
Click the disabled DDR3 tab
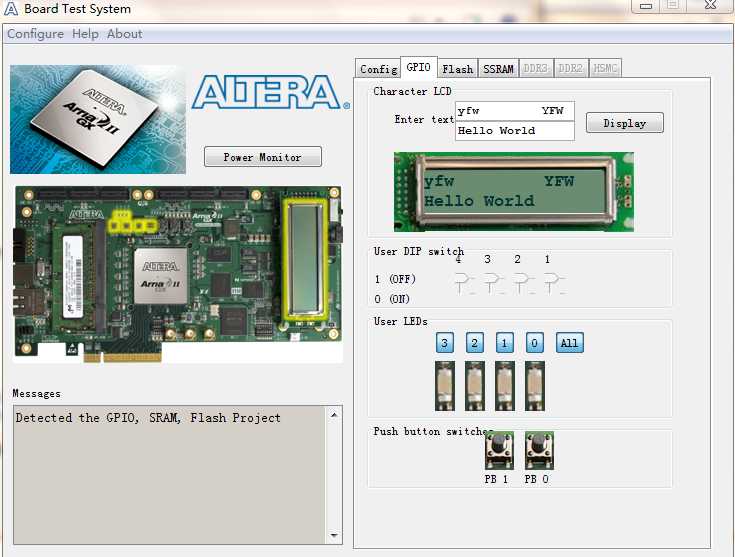(x=536, y=68)
